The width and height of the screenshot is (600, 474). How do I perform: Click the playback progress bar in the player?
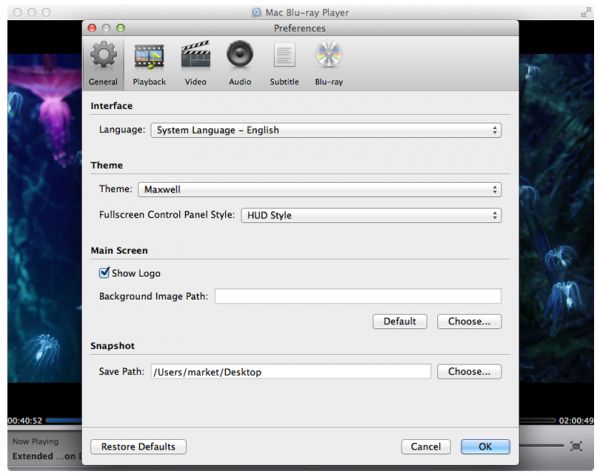[64, 420]
